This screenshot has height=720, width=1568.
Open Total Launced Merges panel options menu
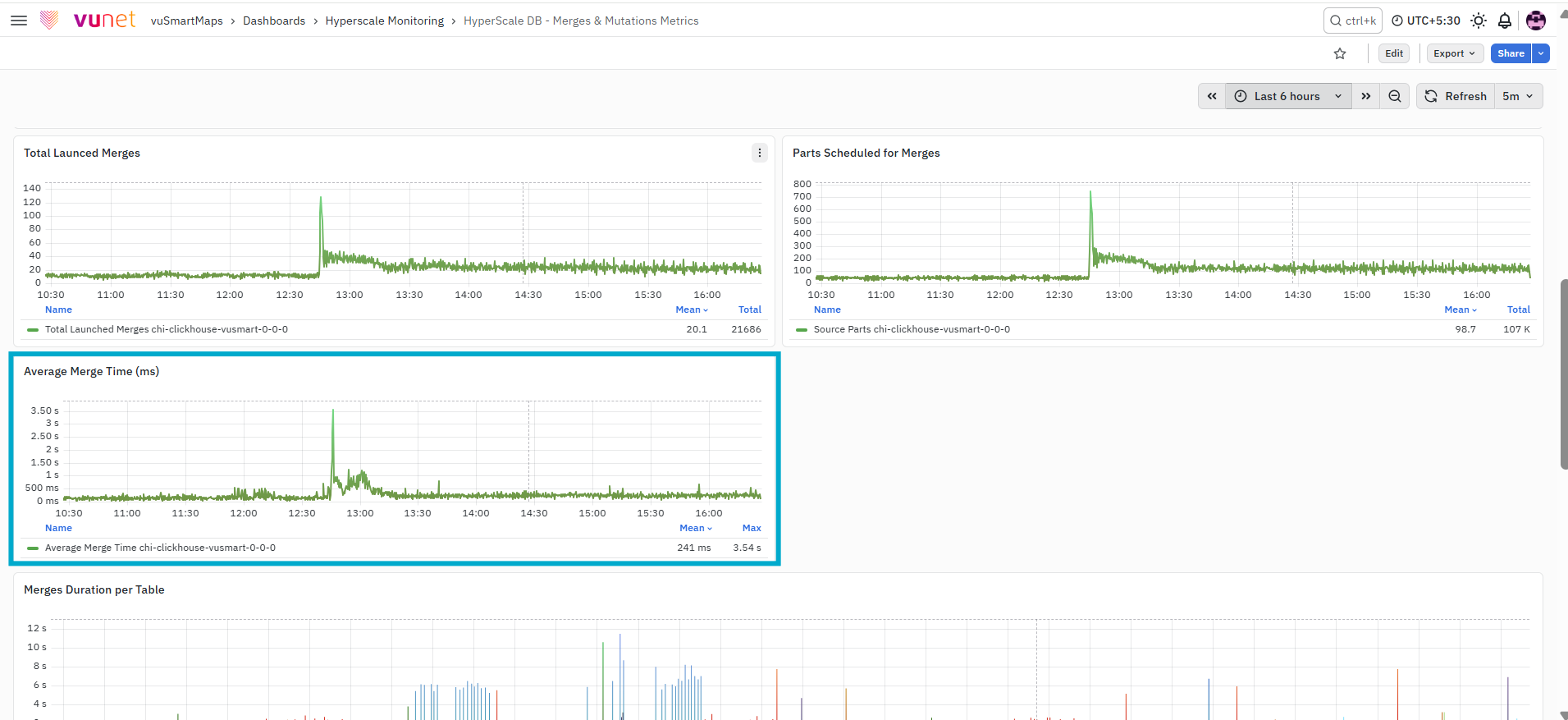coord(760,153)
